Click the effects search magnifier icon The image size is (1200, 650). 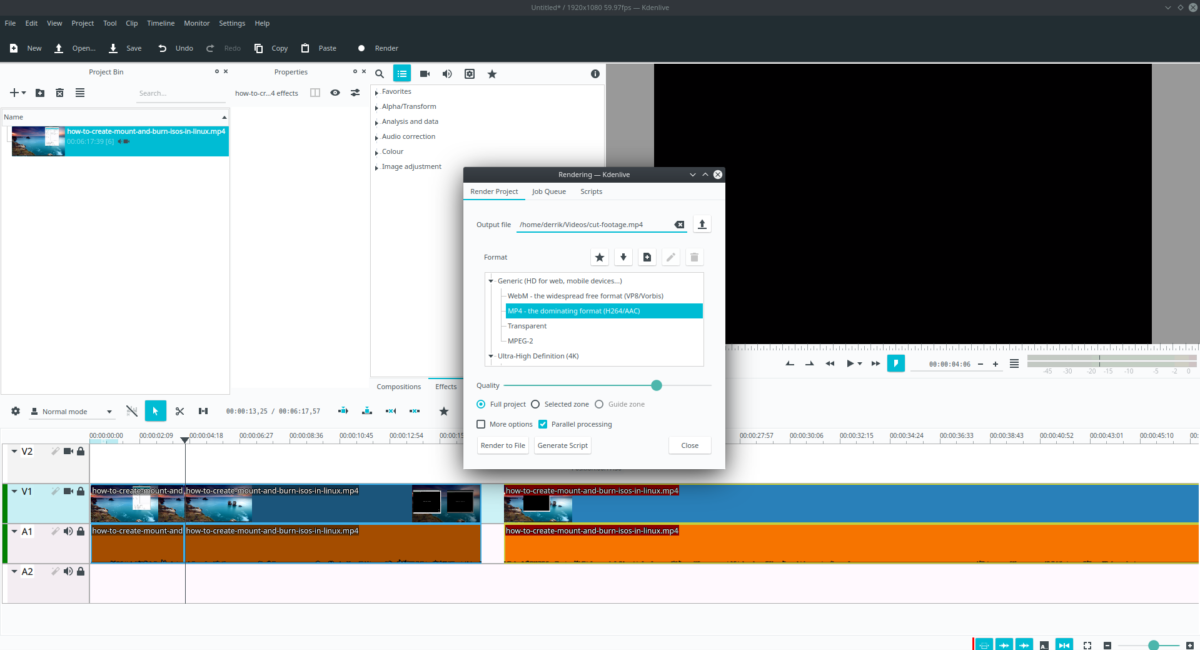(x=379, y=74)
